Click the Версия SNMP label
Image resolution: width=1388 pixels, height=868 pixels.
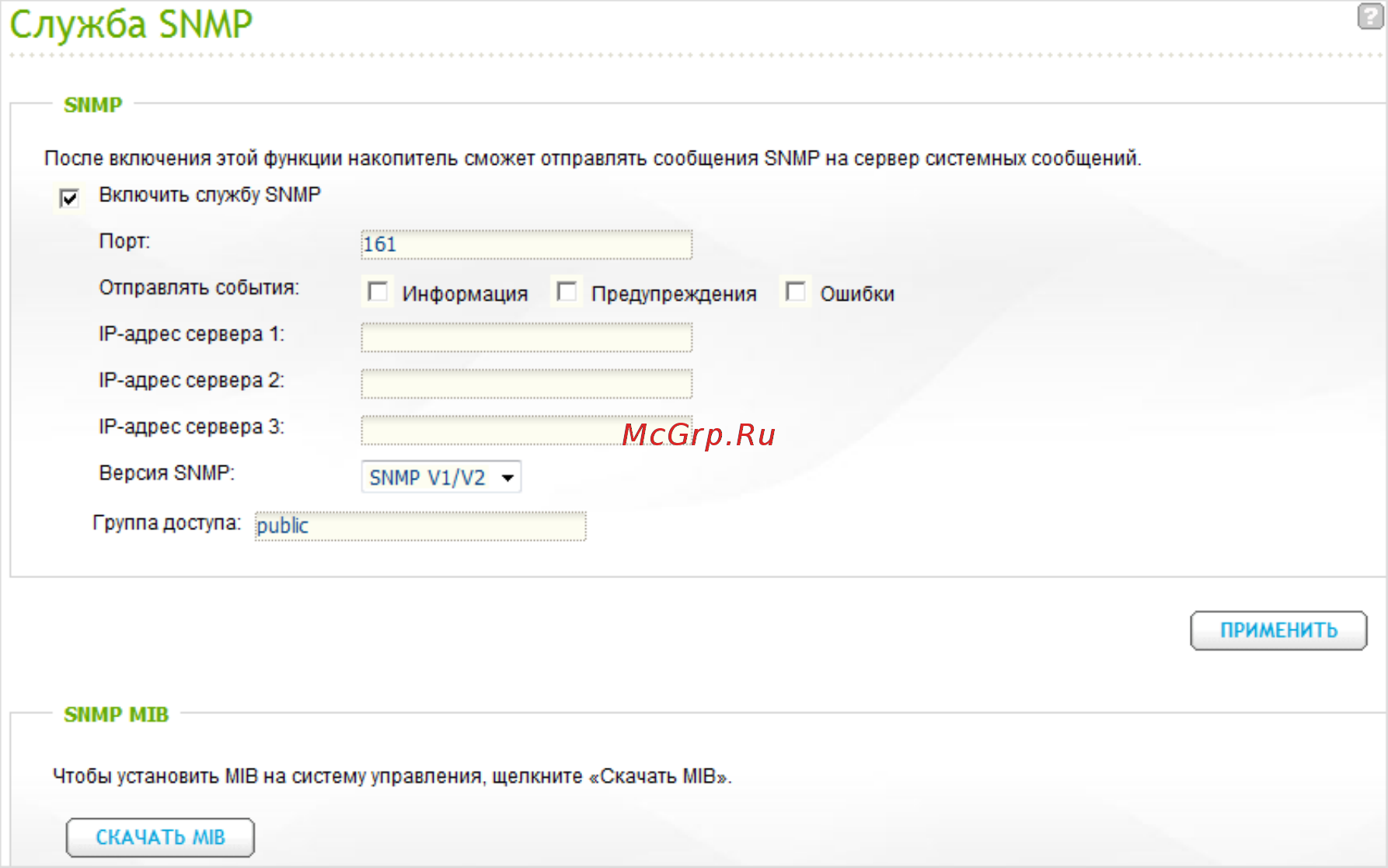click(166, 472)
